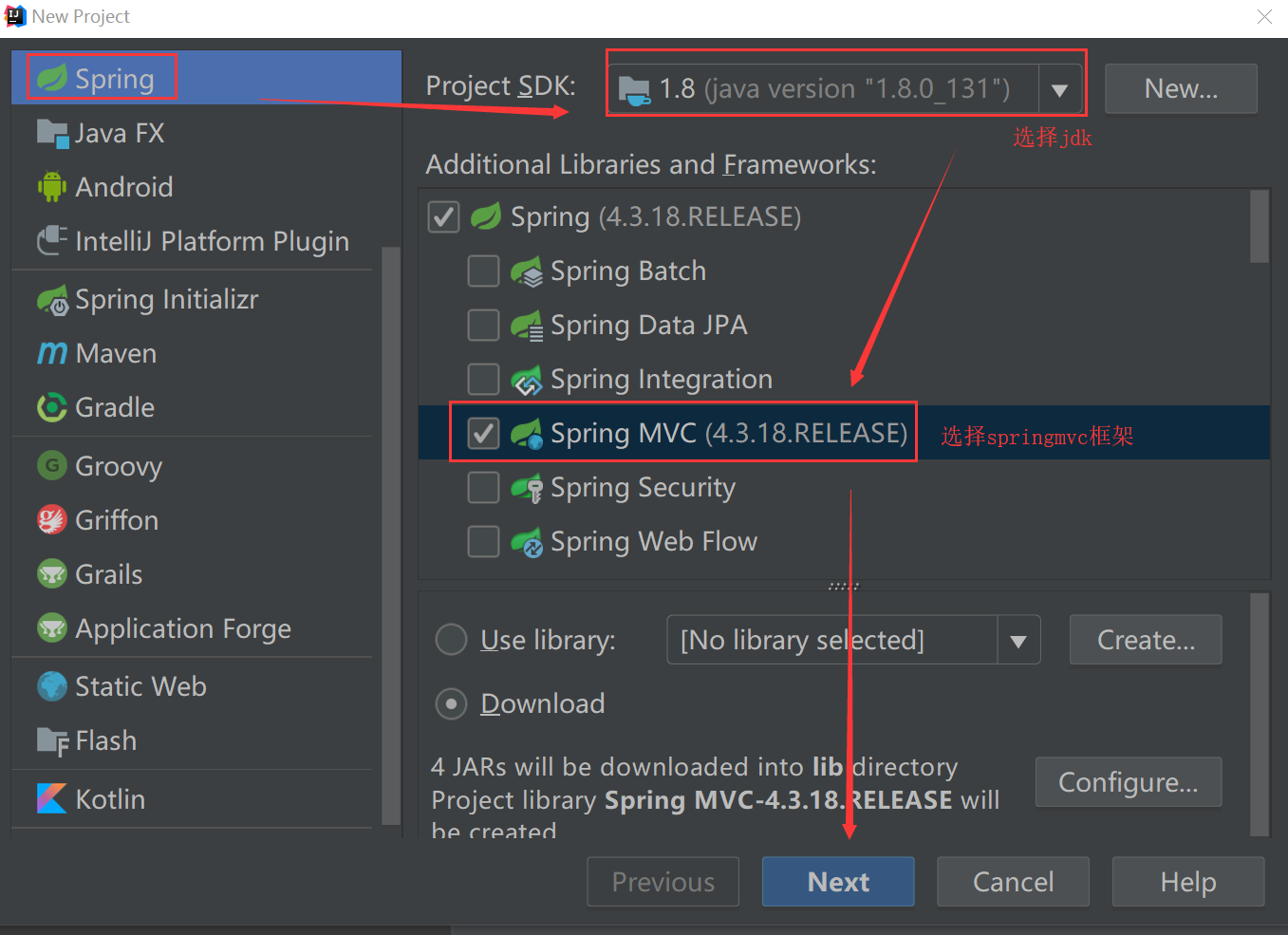Click the Static Web globe icon
Viewport: 1288px width, 935px height.
click(52, 686)
